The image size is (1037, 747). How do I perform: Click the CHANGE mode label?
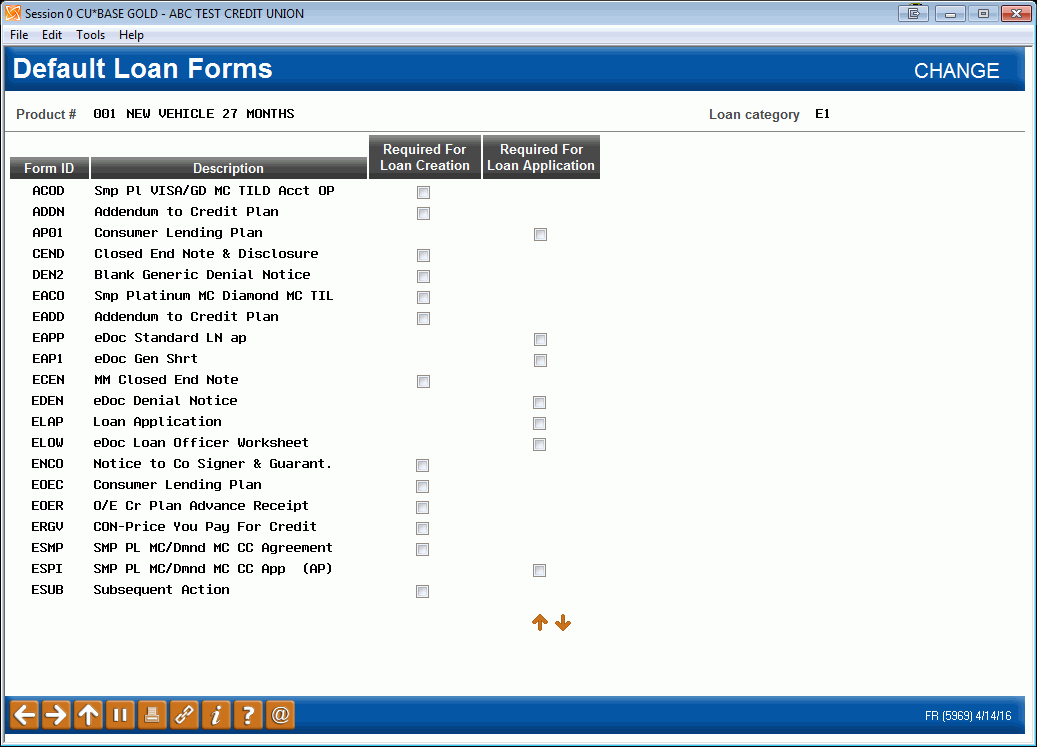[x=956, y=71]
